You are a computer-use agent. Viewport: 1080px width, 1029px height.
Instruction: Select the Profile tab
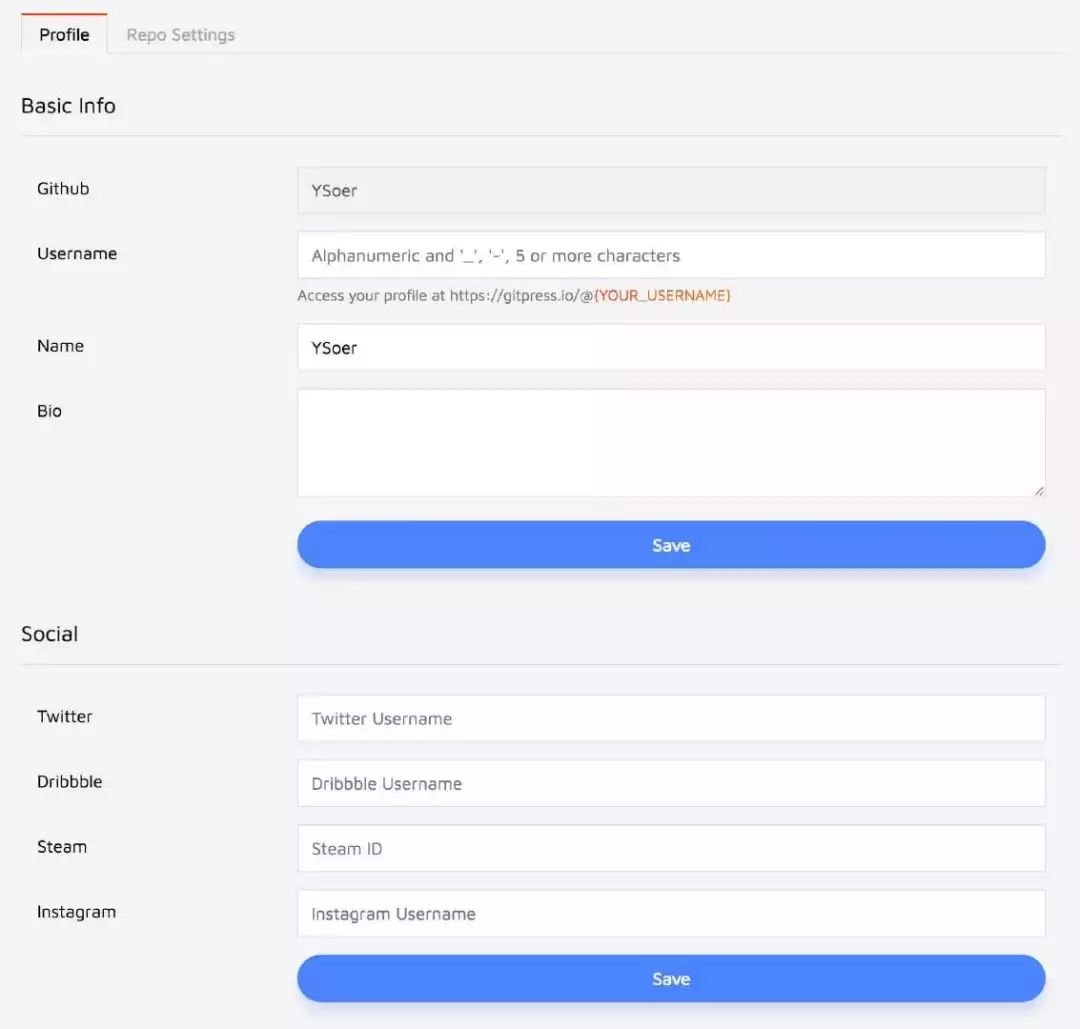[x=64, y=34]
